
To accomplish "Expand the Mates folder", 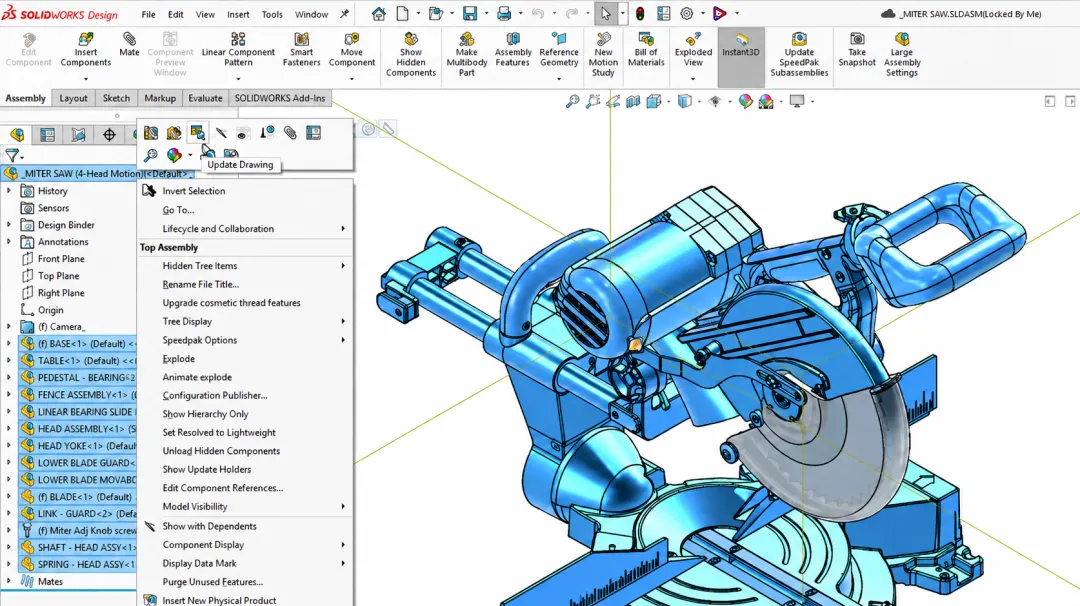I will tap(9, 581).
